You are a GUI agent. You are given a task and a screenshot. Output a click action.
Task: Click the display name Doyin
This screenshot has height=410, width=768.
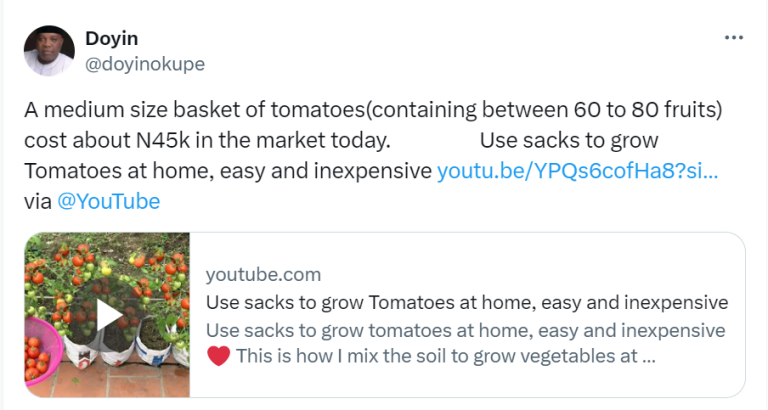click(111, 38)
